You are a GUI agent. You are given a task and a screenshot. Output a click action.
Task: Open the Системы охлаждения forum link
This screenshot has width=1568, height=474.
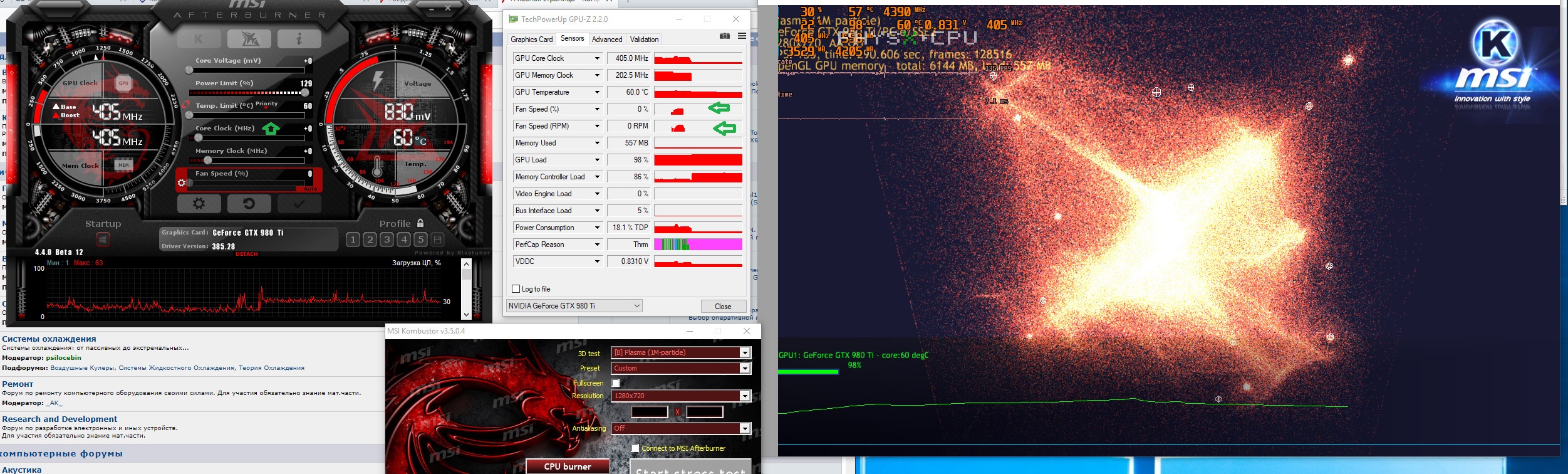(49, 339)
